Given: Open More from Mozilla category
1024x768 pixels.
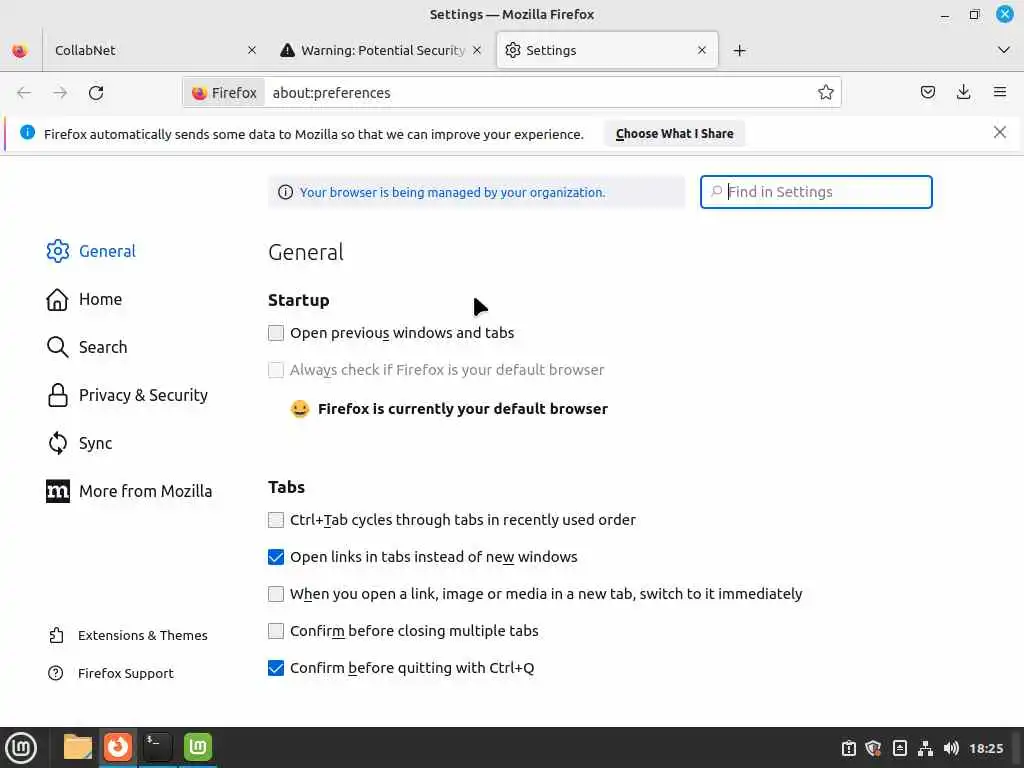Looking at the screenshot, I should click(x=129, y=491).
